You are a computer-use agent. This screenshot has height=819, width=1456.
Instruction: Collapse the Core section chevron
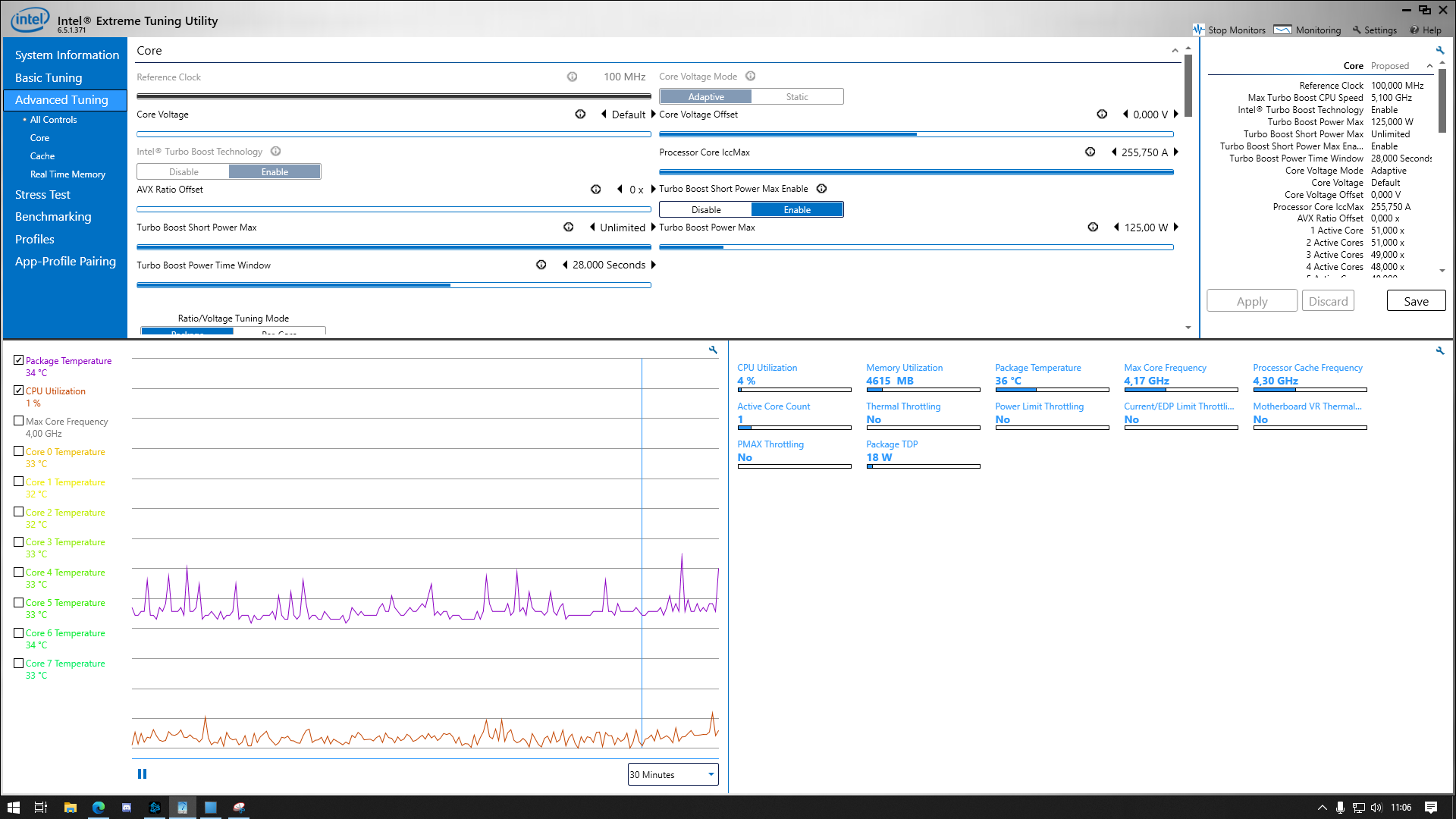click(1175, 51)
